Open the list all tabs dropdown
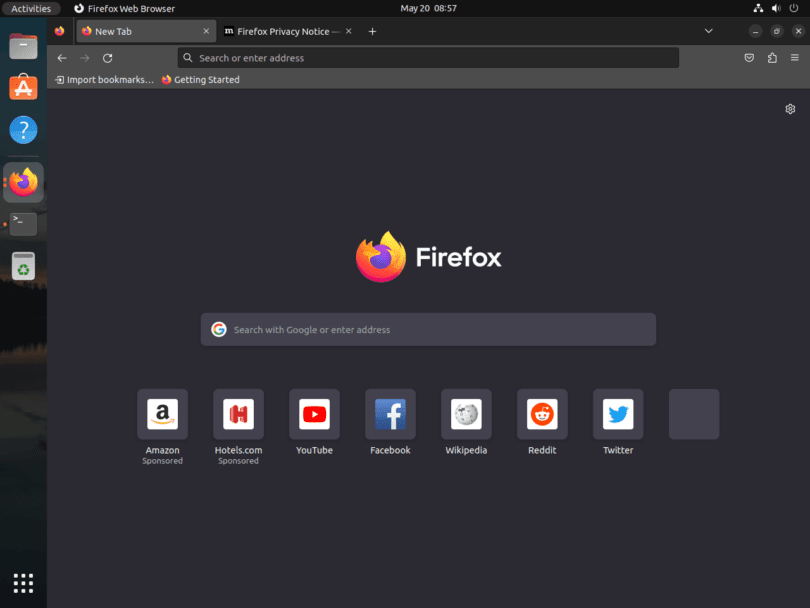 pyautogui.click(x=709, y=31)
